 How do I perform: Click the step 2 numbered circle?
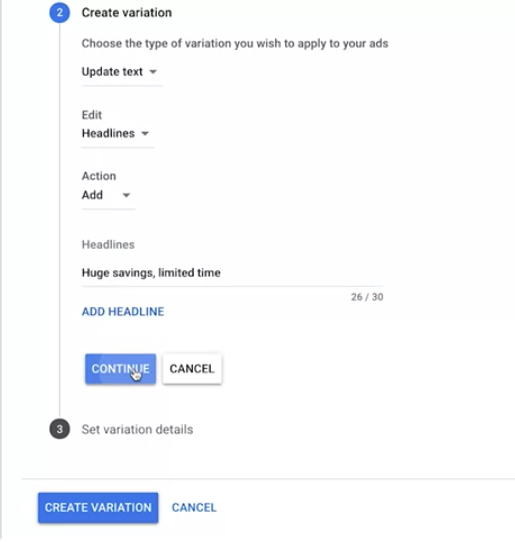click(x=59, y=13)
